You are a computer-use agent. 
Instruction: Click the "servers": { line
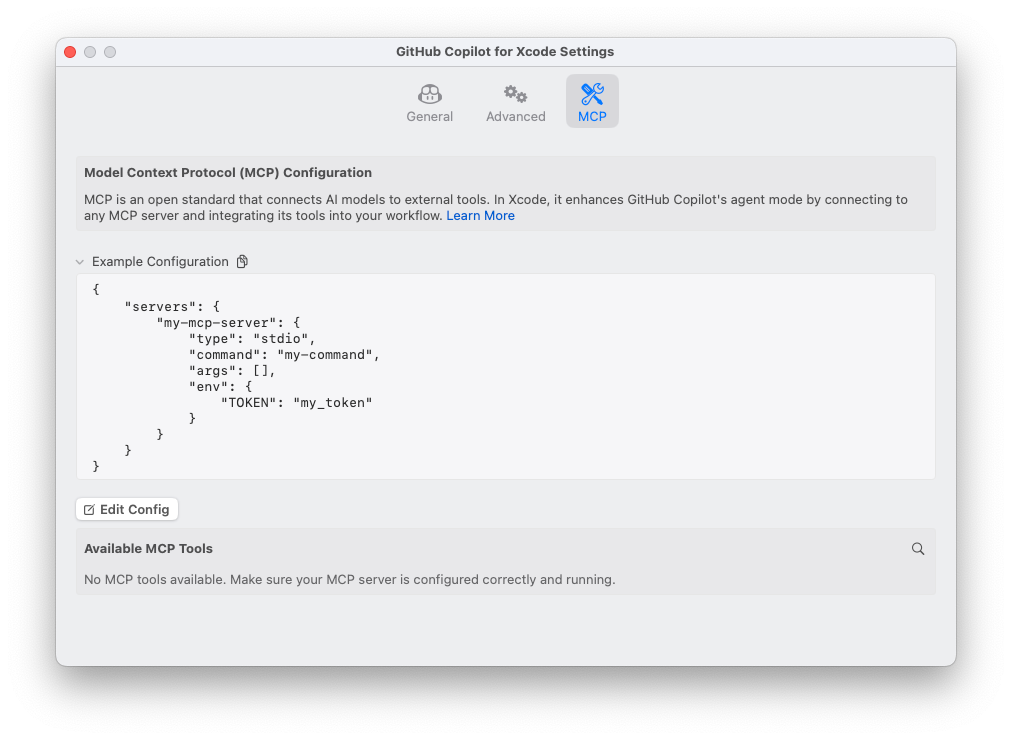[x=172, y=306]
